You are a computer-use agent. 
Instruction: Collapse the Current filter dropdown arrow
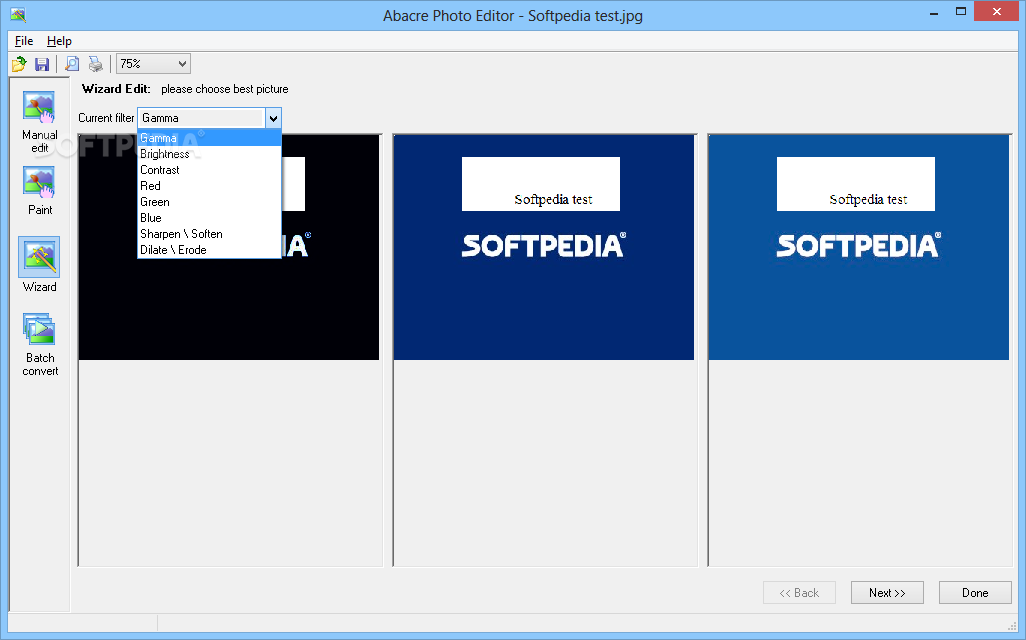(274, 118)
